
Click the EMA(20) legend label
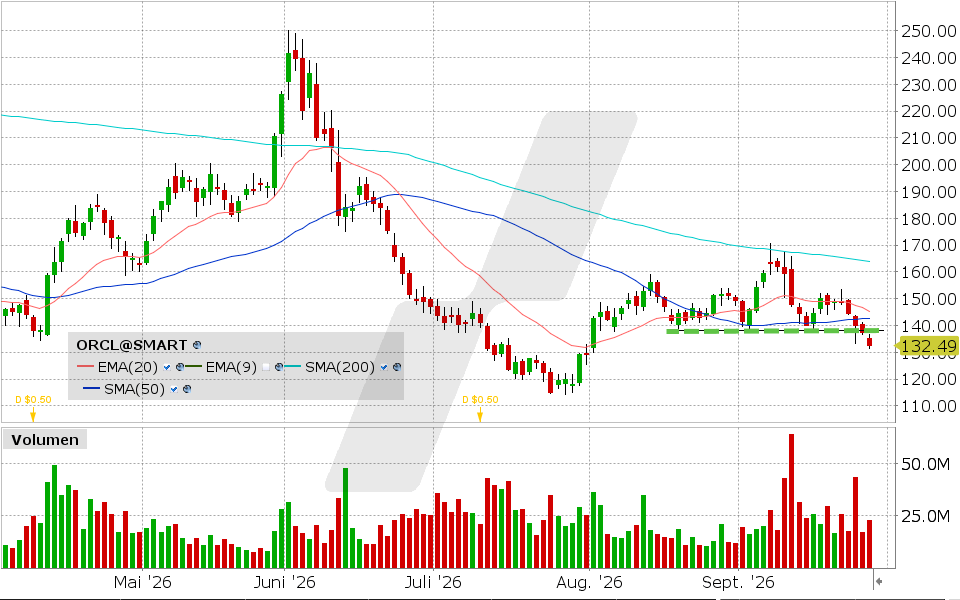127,367
